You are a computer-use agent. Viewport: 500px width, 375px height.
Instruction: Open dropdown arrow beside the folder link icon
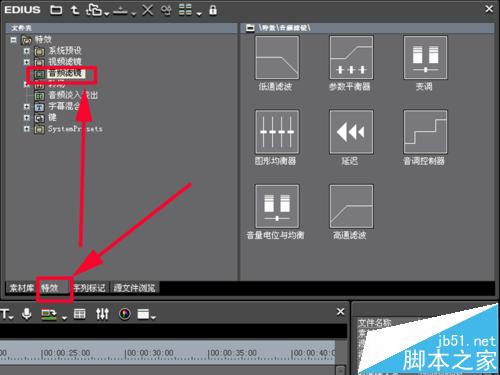(107, 14)
